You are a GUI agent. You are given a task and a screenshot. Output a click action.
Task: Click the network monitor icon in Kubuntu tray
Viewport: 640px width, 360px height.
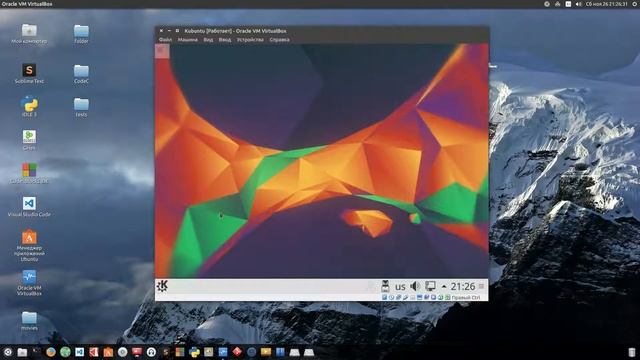coord(430,286)
